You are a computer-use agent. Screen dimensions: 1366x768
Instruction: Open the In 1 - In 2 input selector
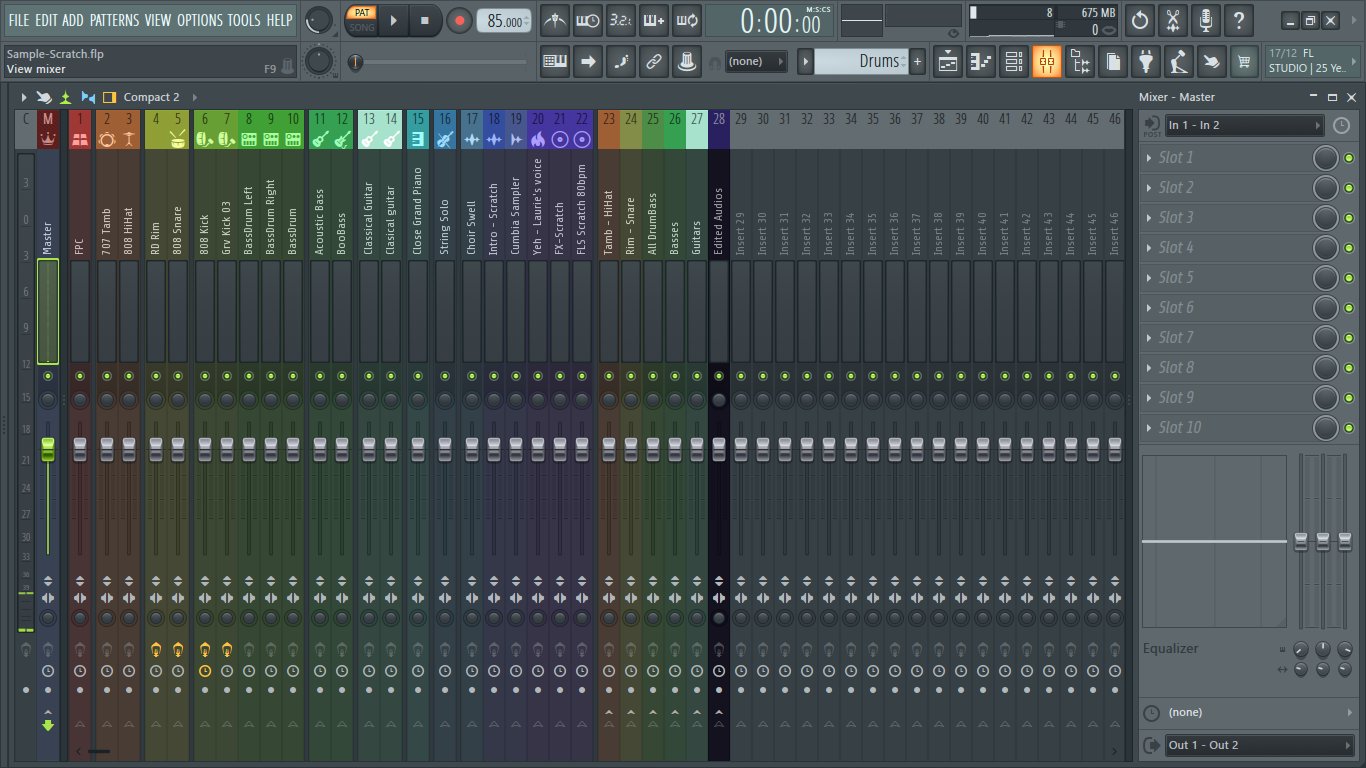click(x=1245, y=125)
